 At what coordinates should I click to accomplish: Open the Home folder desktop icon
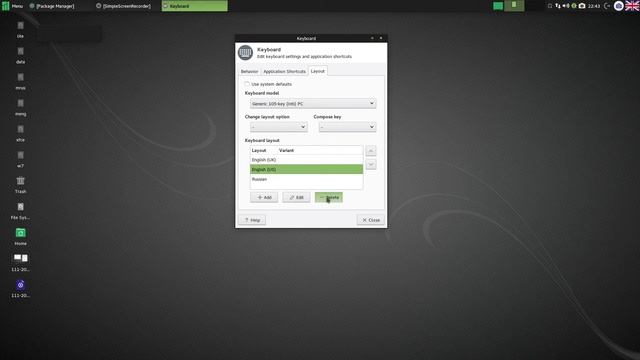[x=20, y=237]
